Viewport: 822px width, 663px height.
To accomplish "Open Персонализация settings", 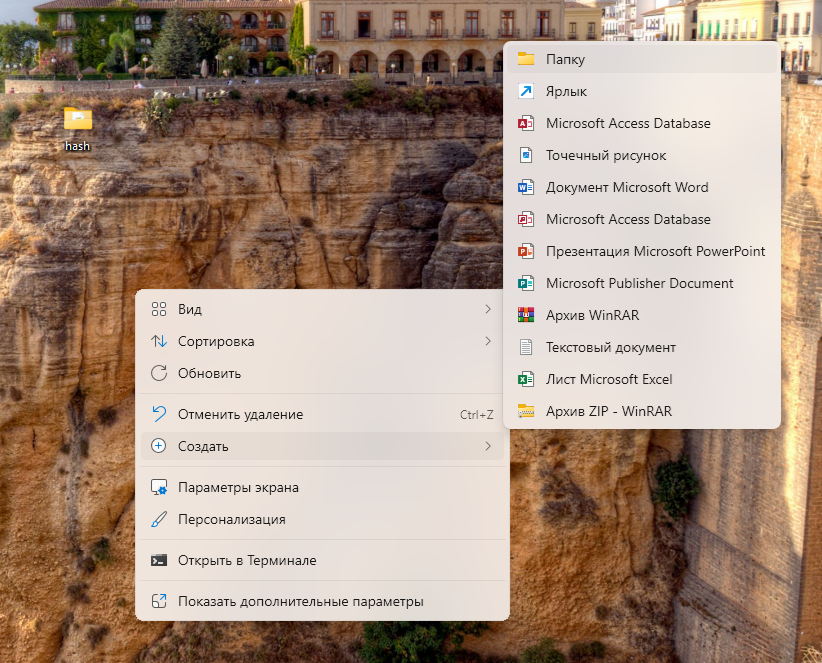I will click(x=231, y=519).
